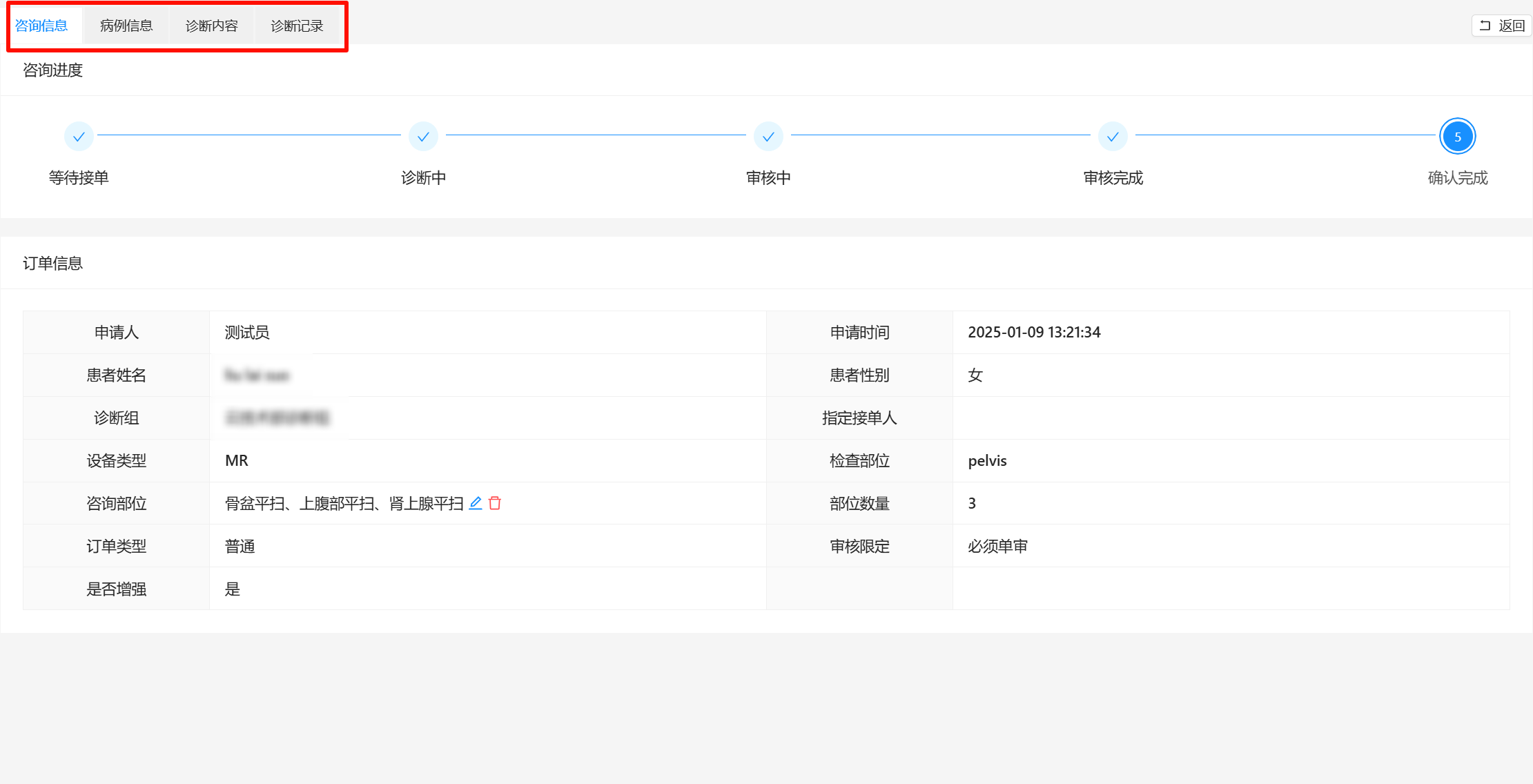Click the 订单信息 section heading
Viewport: 1533px width, 784px height.
[x=52, y=263]
